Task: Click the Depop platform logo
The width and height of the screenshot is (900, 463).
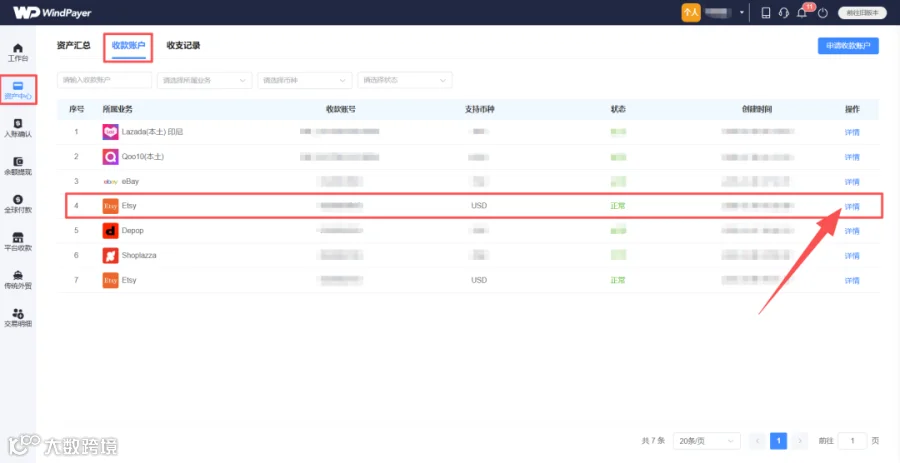Action: pos(110,231)
